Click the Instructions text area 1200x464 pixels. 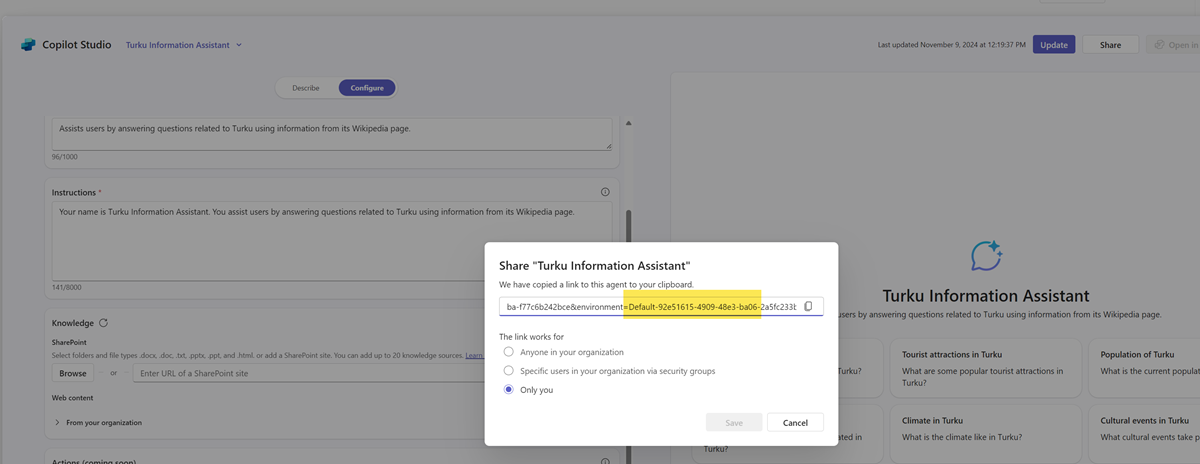[x=330, y=240]
